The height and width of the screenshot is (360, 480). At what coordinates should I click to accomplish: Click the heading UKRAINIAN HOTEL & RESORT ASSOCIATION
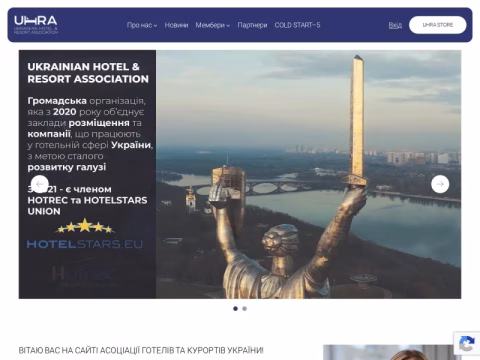coord(88,73)
